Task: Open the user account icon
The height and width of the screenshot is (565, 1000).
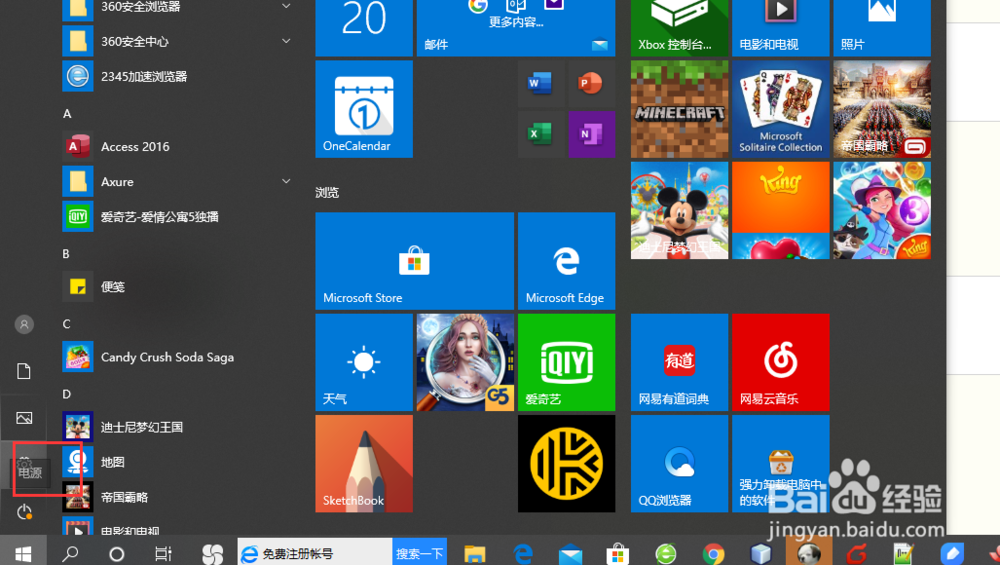Action: [24, 325]
